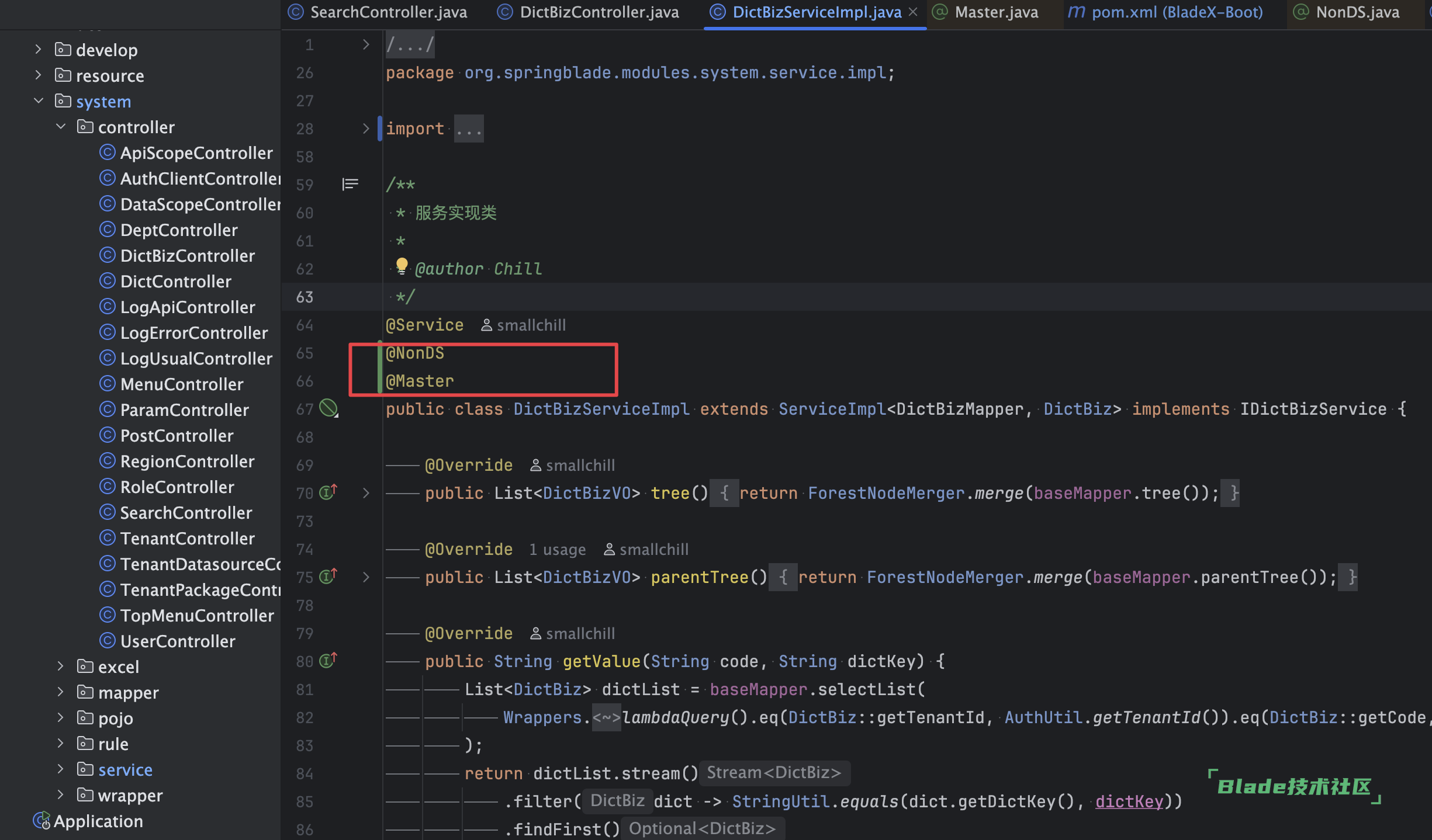Click the DictBizController class icon
This screenshot has height=840, width=1432.
(x=107, y=255)
